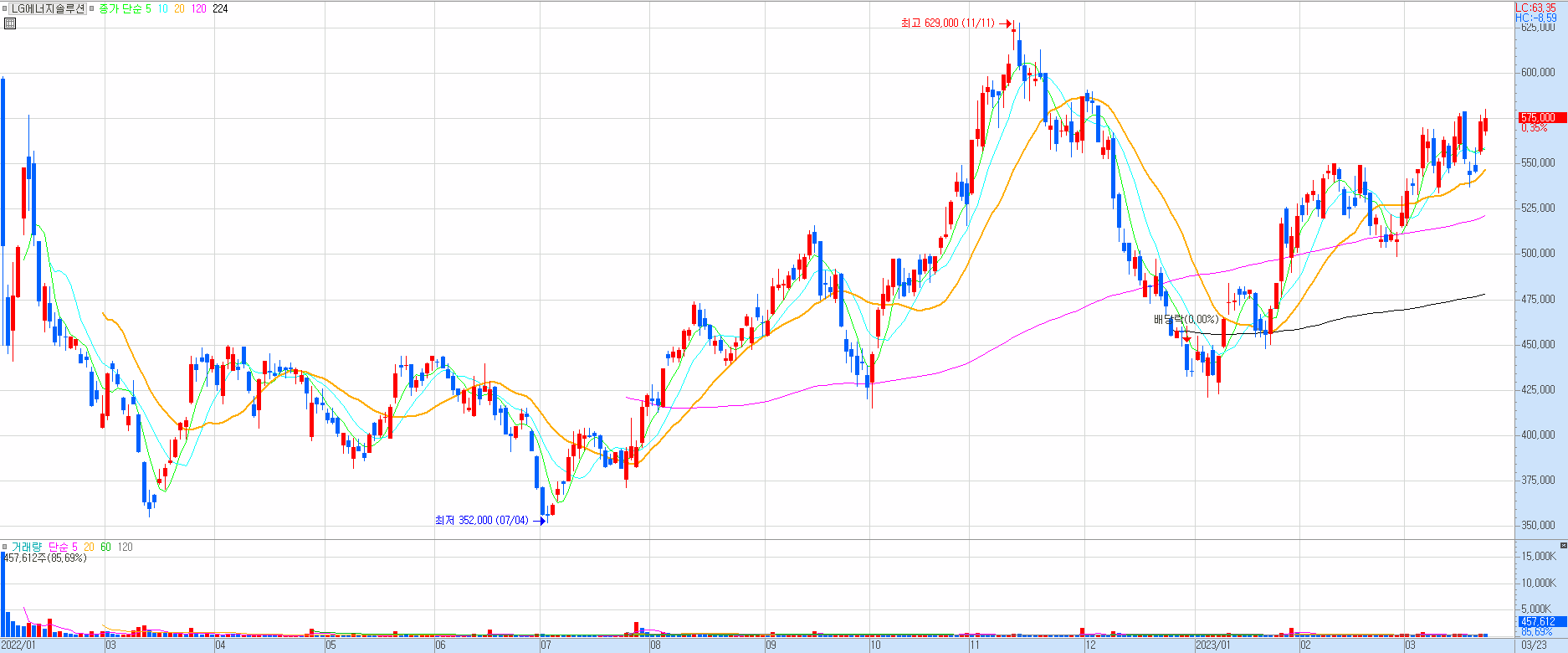Click the 09 month label on date axis
The image size is (1568, 653).
coord(771,645)
